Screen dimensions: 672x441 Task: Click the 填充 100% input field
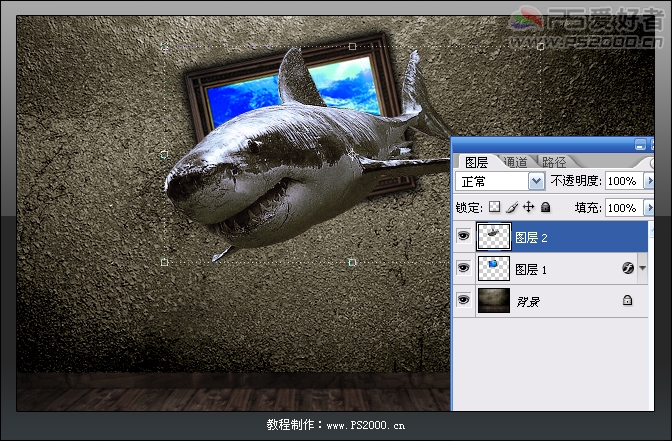point(624,208)
